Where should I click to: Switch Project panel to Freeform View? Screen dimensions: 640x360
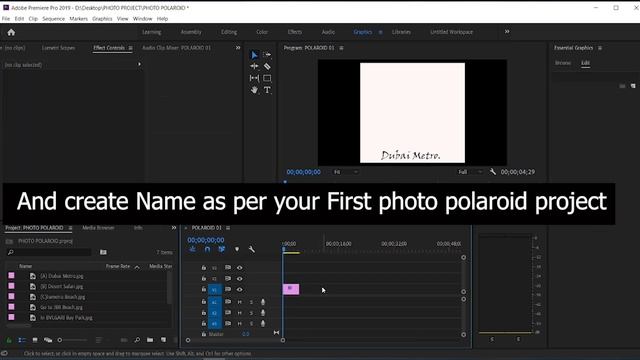tap(48, 340)
